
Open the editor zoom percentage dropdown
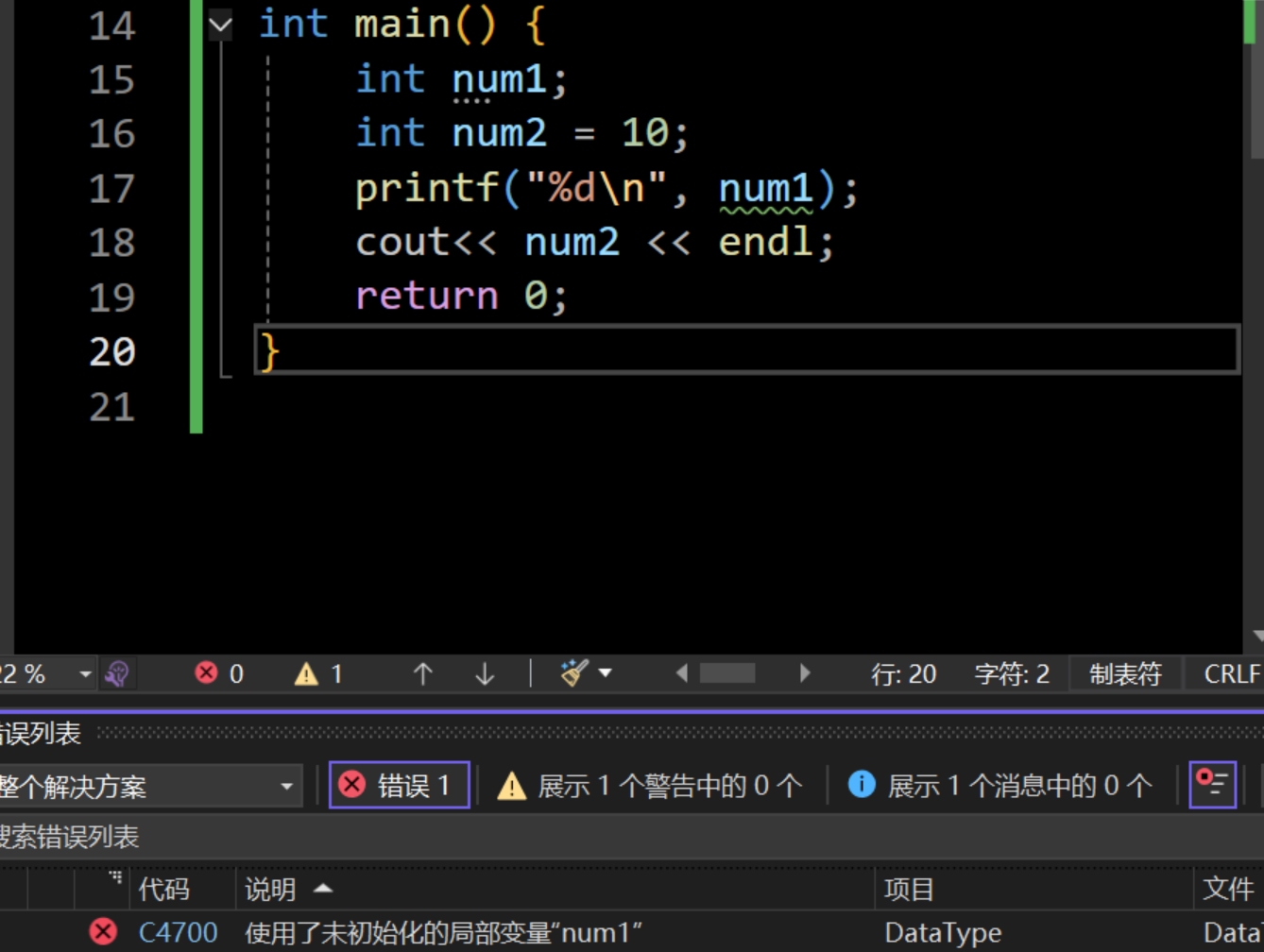[x=85, y=674]
